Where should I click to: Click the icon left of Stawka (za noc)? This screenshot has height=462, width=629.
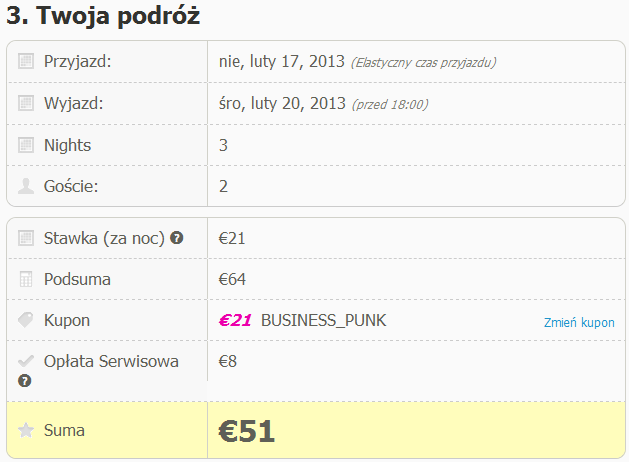(26, 238)
